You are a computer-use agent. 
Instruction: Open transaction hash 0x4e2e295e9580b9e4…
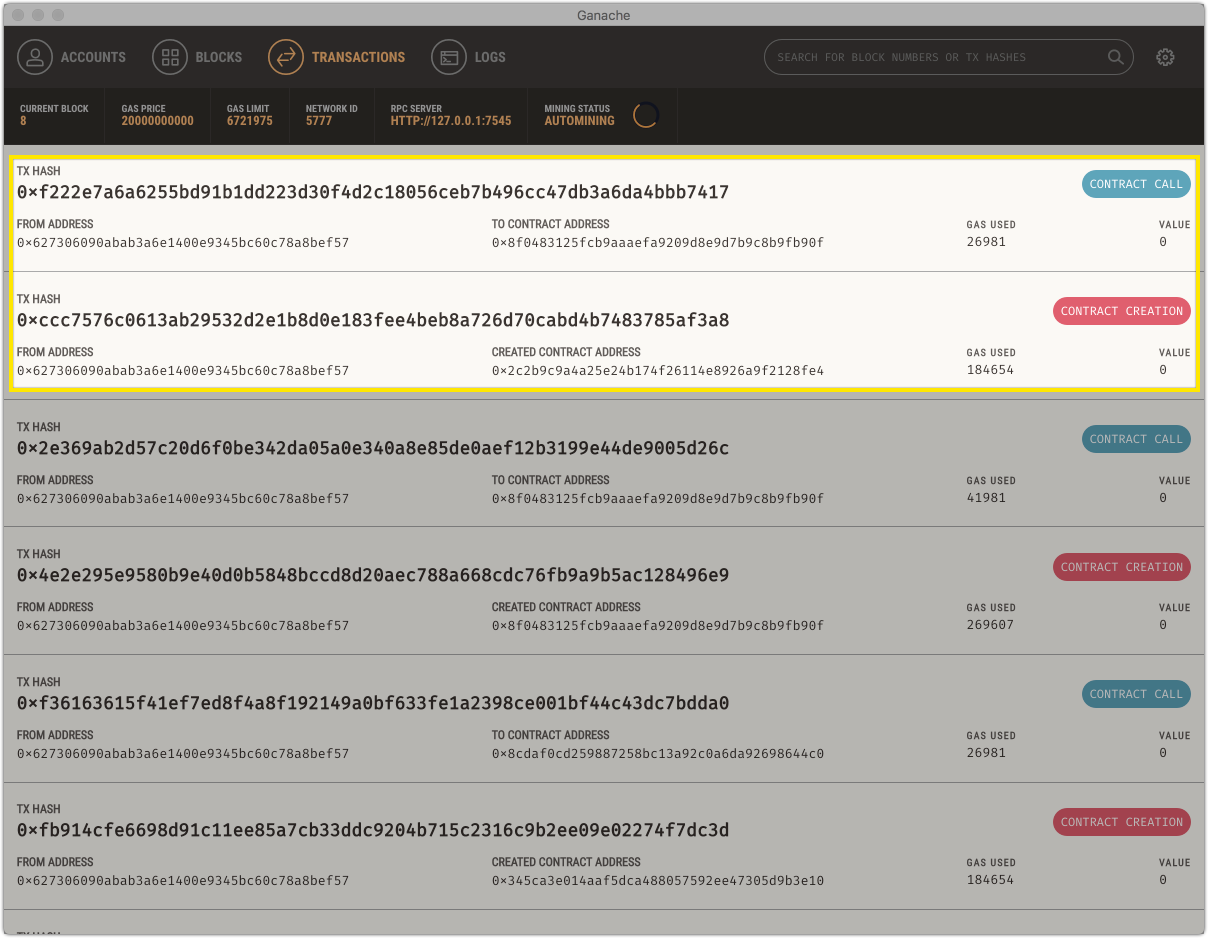(x=373, y=575)
